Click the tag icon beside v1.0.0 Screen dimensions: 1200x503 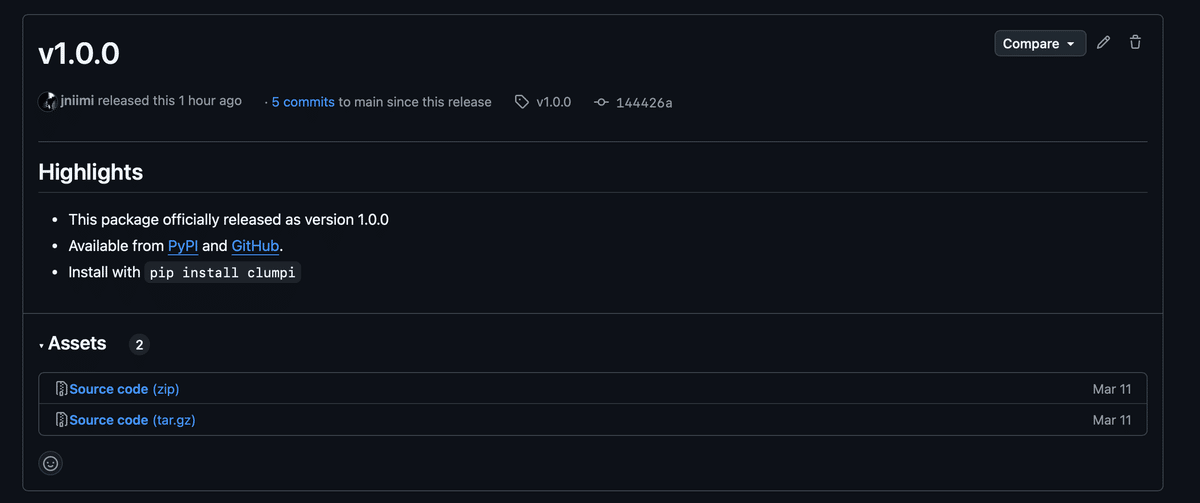(x=521, y=102)
